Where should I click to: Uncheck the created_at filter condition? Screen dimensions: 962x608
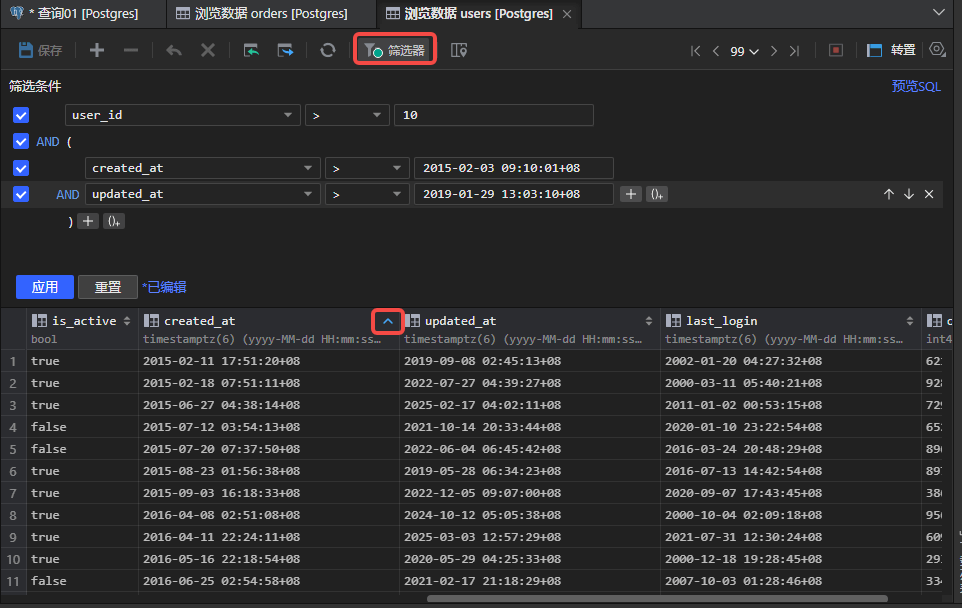pos(21,167)
